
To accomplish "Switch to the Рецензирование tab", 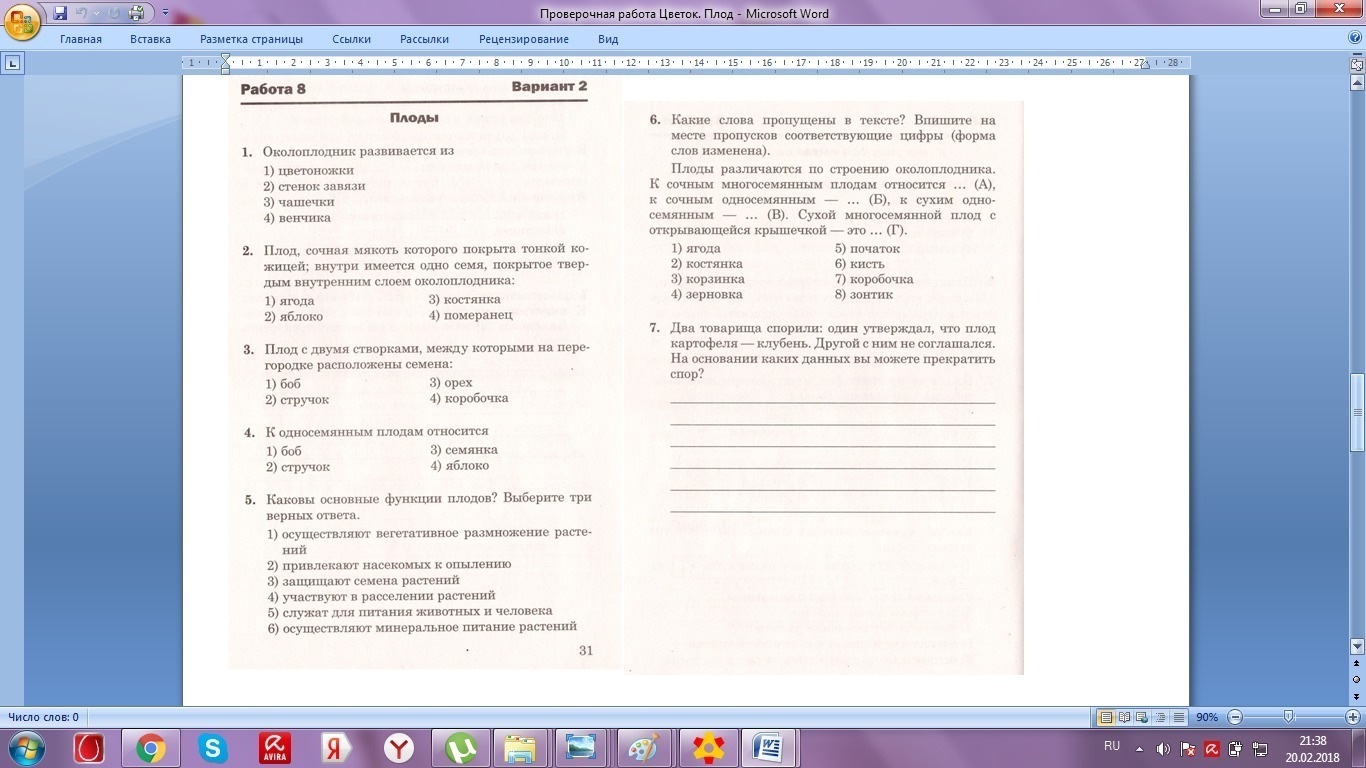I will click(524, 39).
